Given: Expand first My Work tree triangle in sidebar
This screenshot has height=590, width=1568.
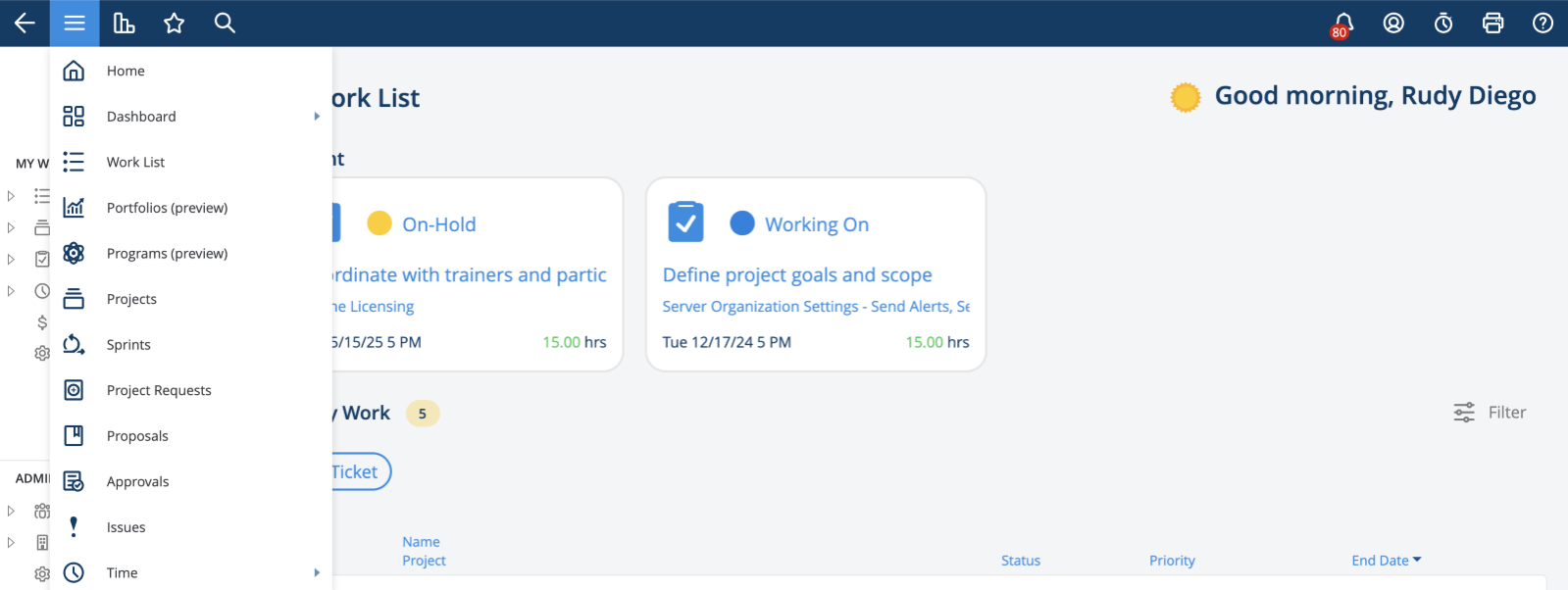Looking at the screenshot, I should (11, 196).
